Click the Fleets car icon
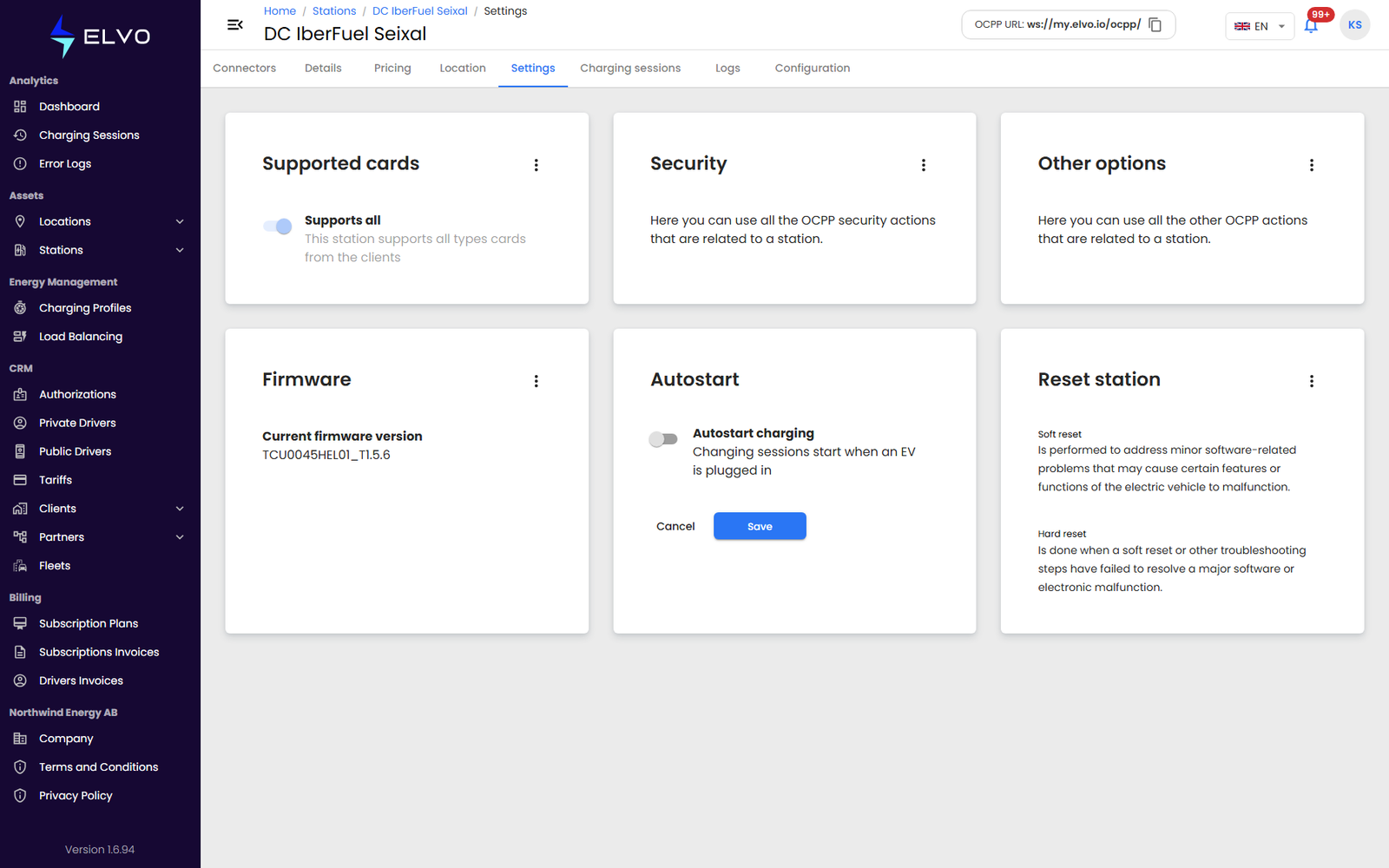This screenshot has width=1389, height=868. [x=20, y=566]
